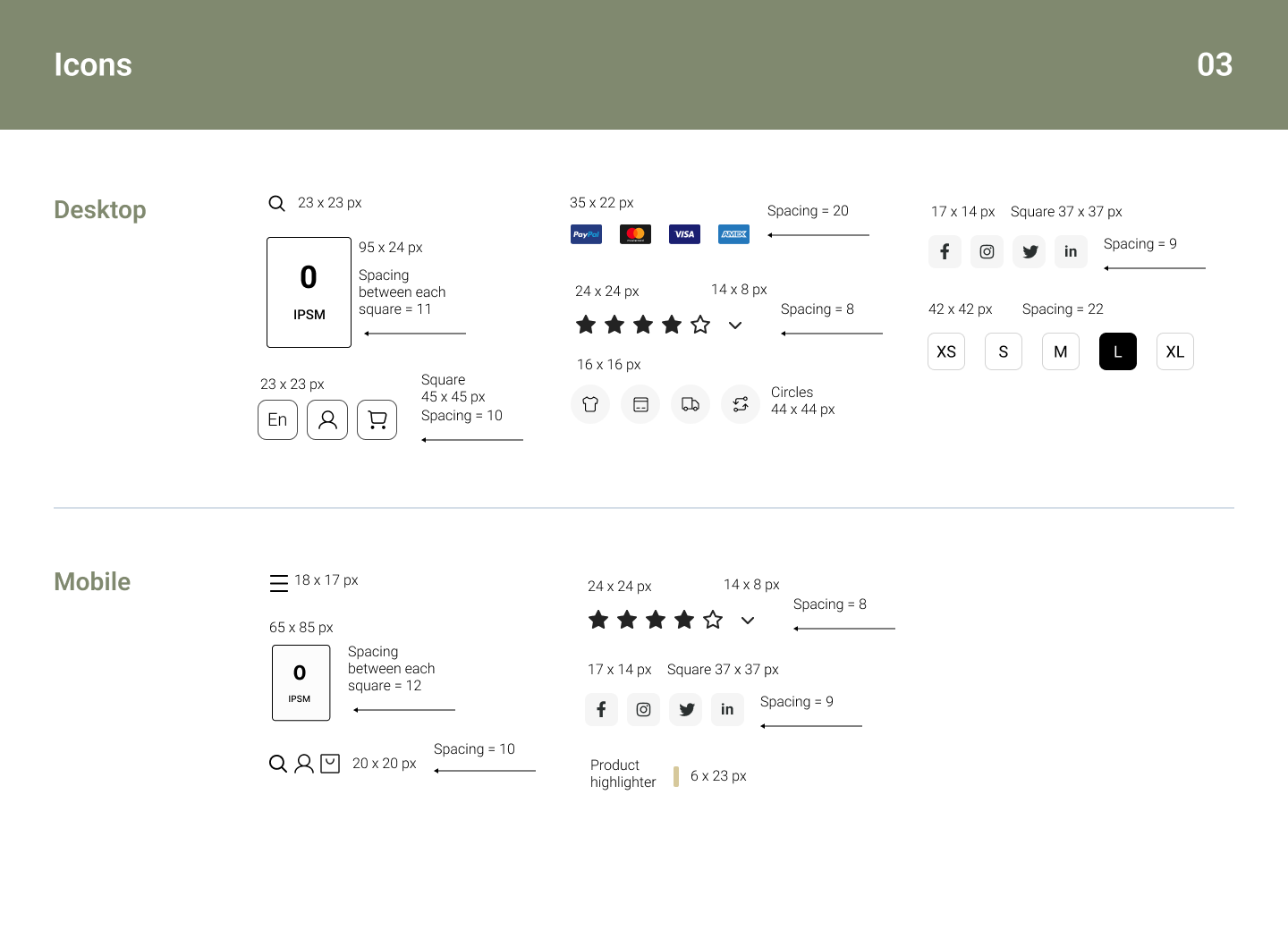Click the Mobile shopping bag icon
Image resolution: width=1288 pixels, height=930 pixels.
tap(330, 764)
